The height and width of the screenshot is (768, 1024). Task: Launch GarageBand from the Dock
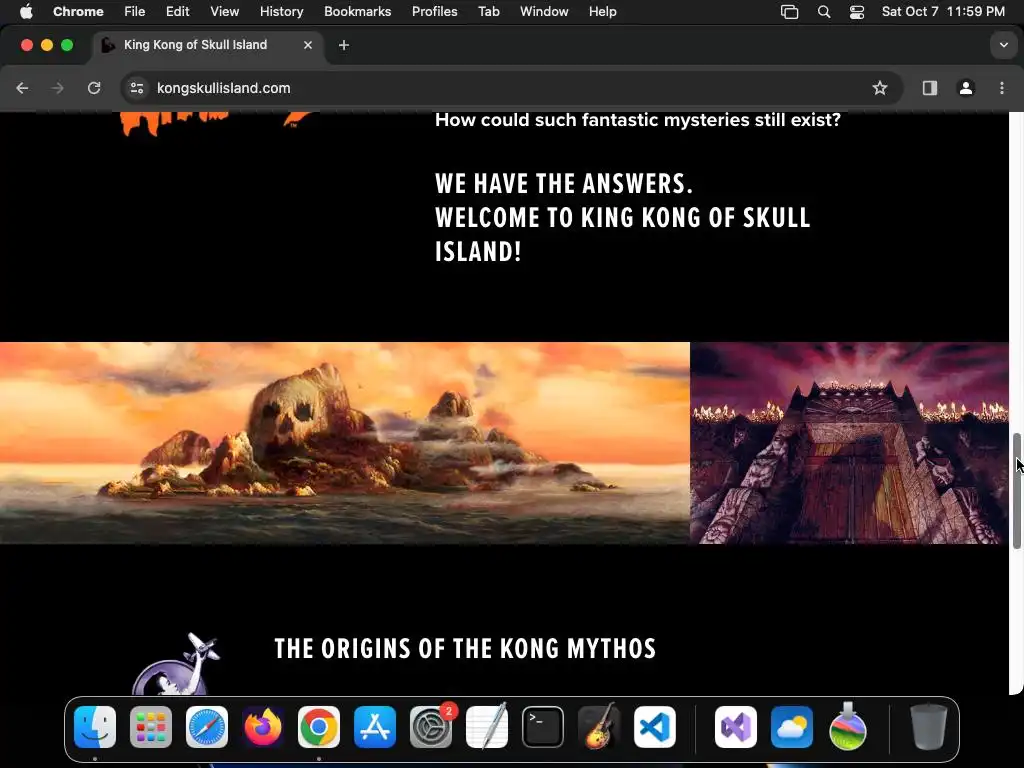click(599, 727)
